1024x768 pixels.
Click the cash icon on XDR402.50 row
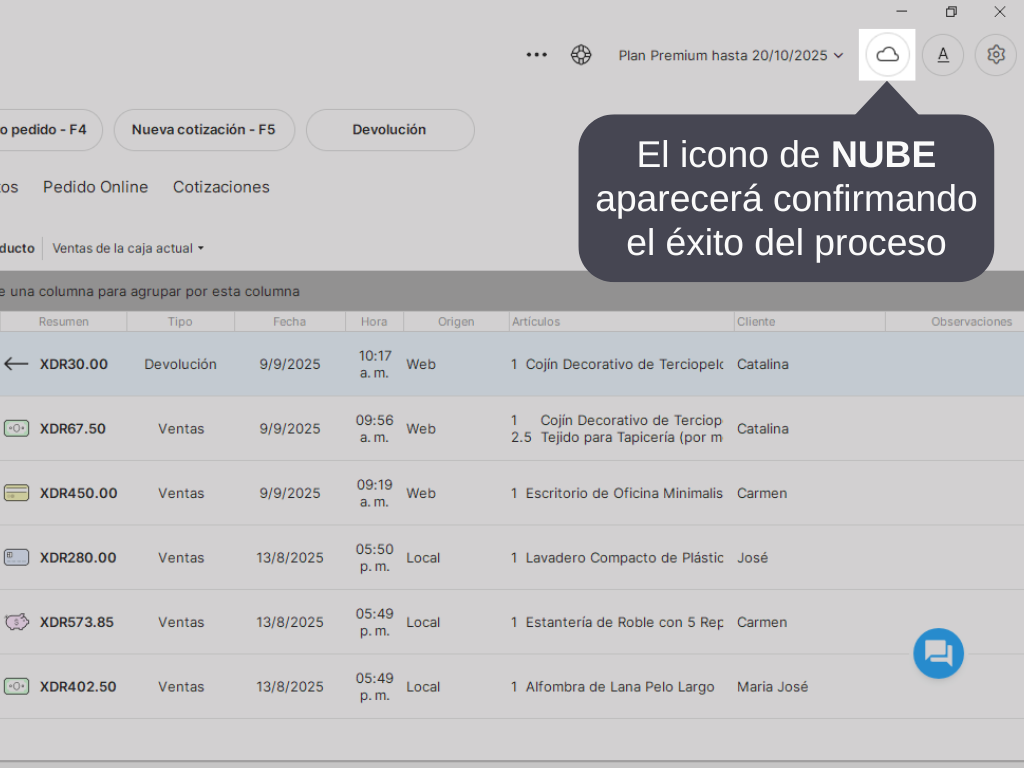(x=16, y=687)
